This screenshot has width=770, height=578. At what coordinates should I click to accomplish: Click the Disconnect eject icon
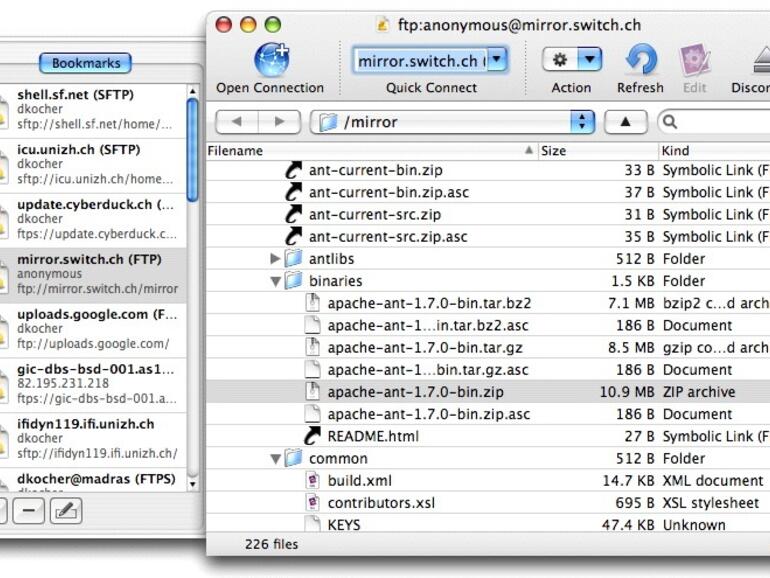(762, 60)
